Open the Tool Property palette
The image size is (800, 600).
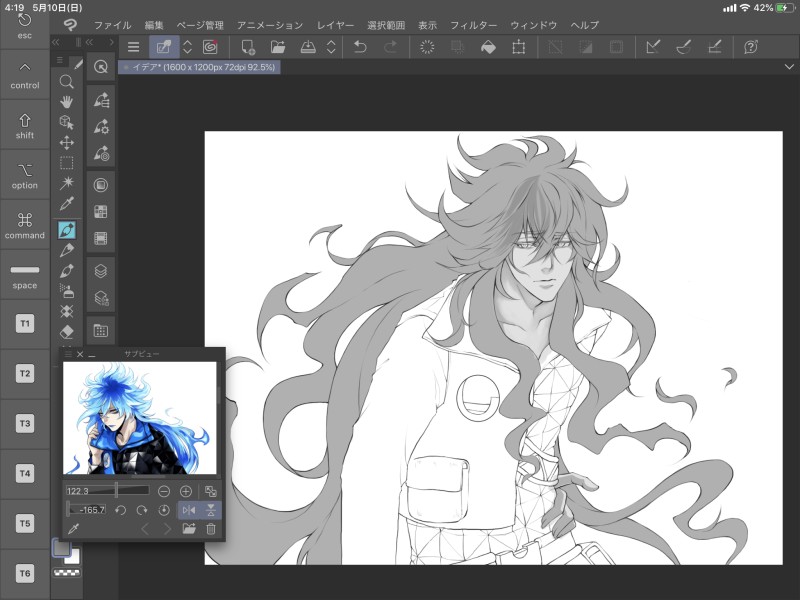(101, 127)
